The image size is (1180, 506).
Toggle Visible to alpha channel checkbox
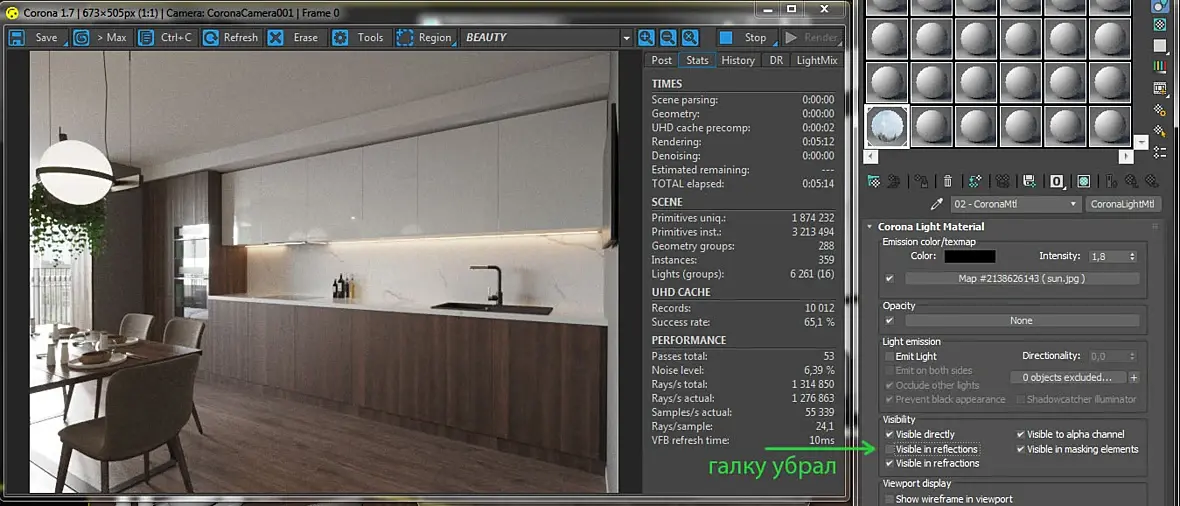pyautogui.click(x=1020, y=434)
